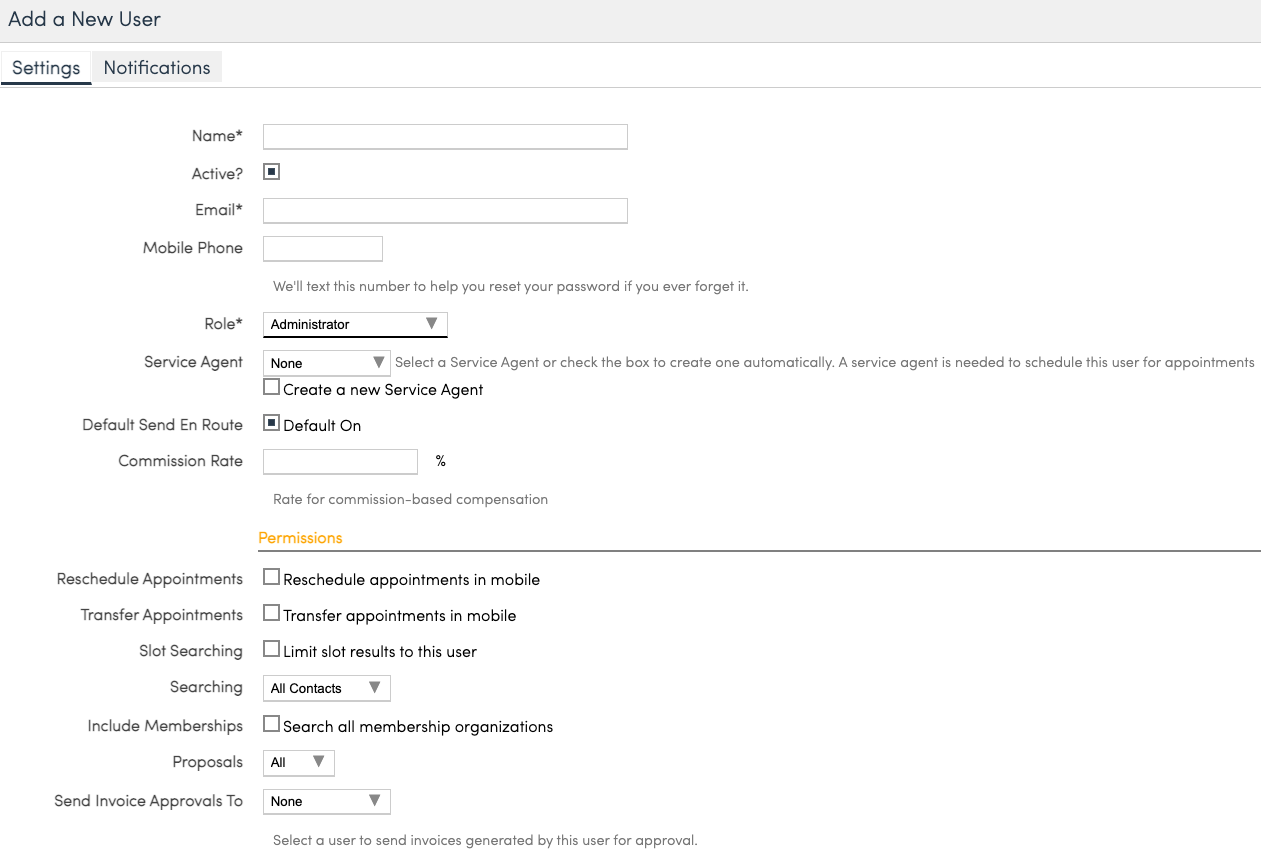Enable Transfer appointments in mobile
Image resolution: width=1261 pixels, height=859 pixels.
[x=271, y=613]
